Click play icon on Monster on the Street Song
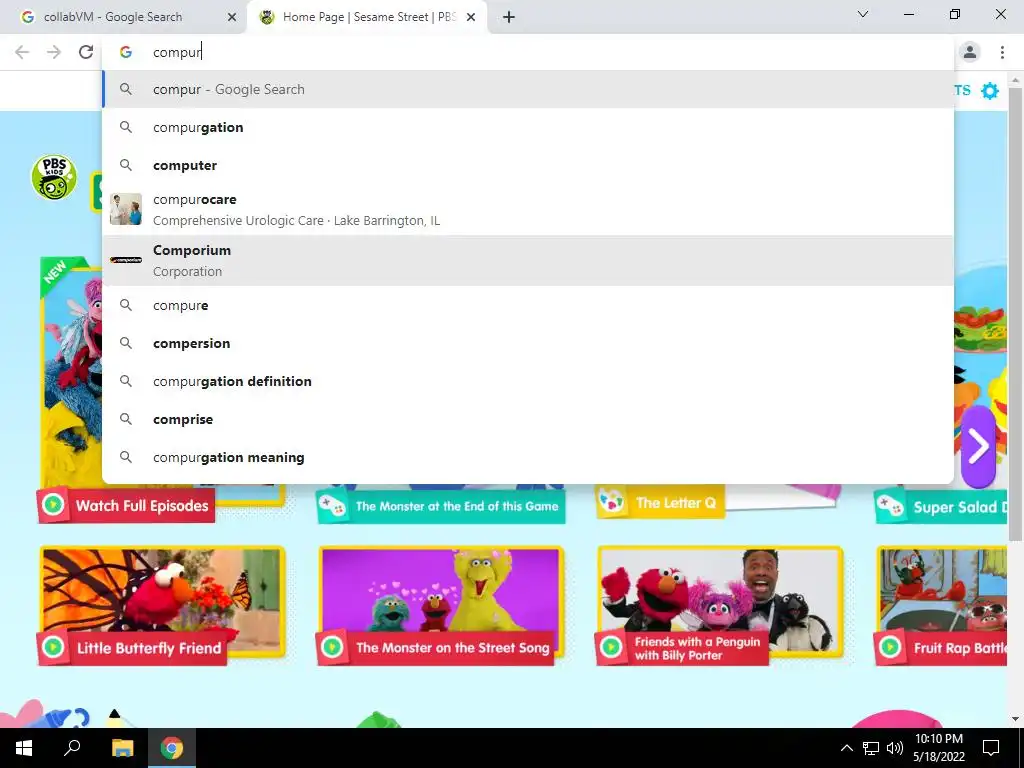Screen dimensions: 1024x768 click(332, 647)
